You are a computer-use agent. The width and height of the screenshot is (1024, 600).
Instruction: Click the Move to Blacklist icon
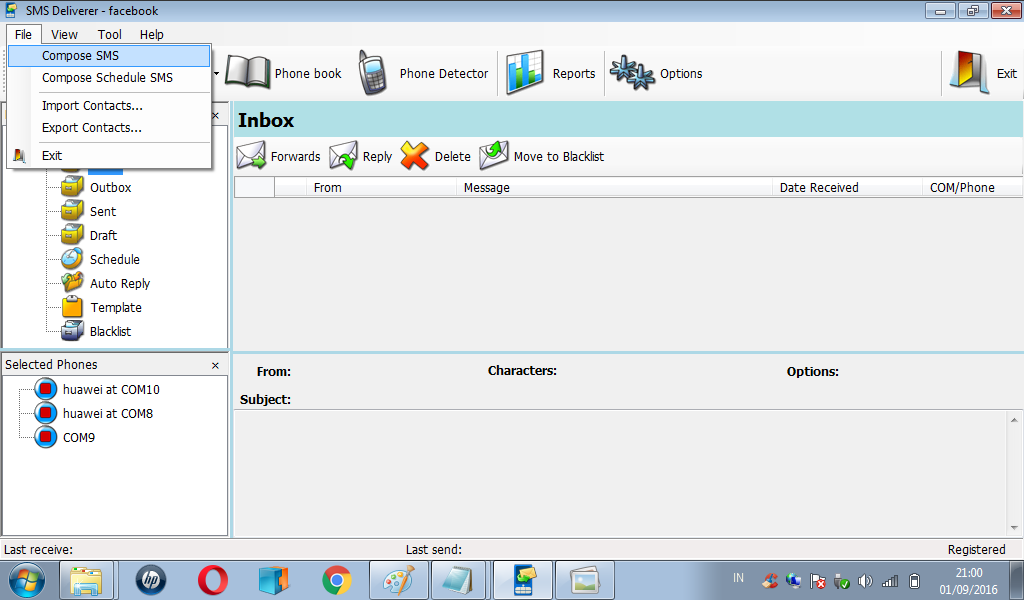tap(494, 155)
